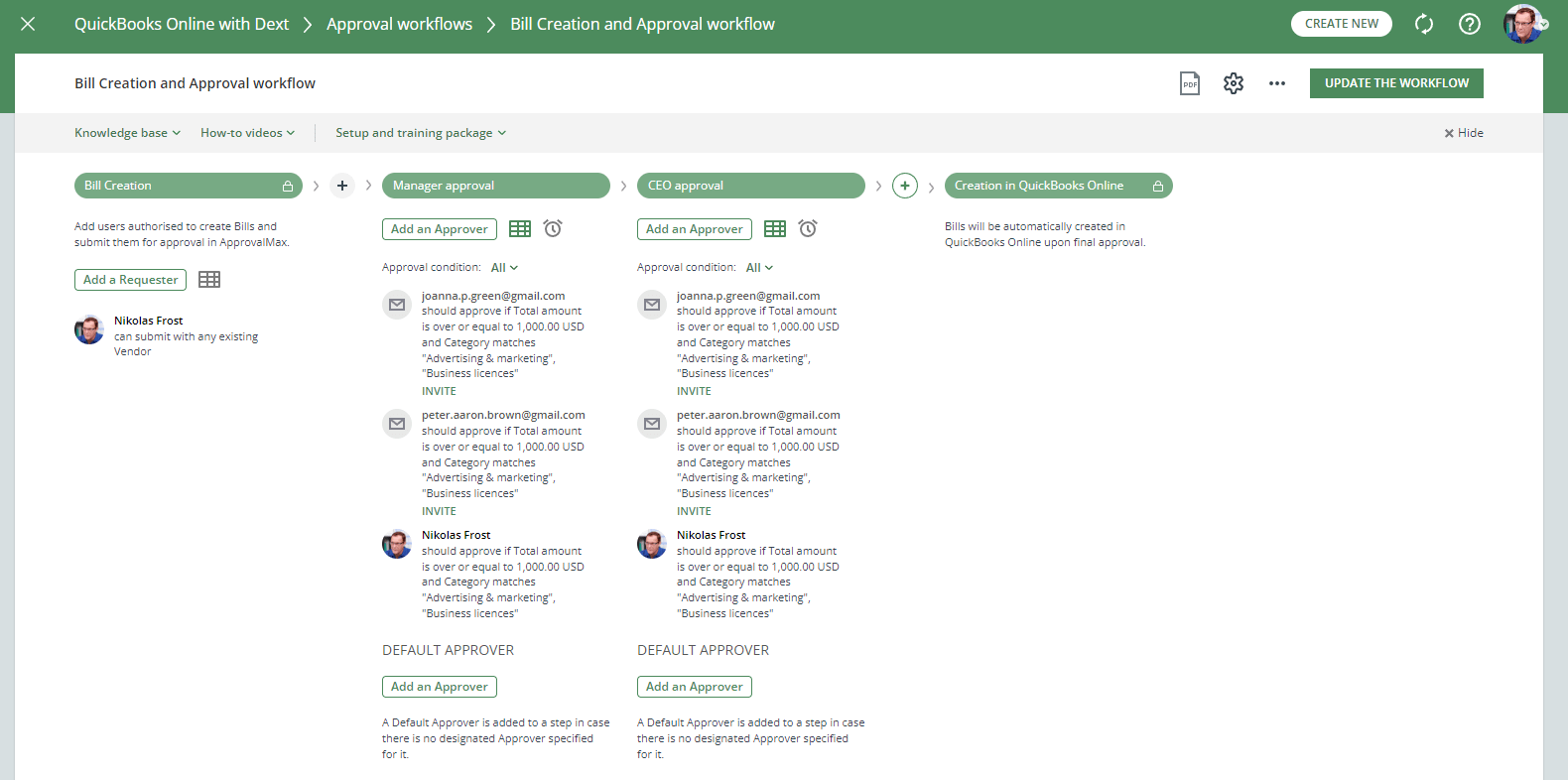Invite joanna.p.green in CEO approval step
Image resolution: width=1568 pixels, height=780 pixels.
694,392
